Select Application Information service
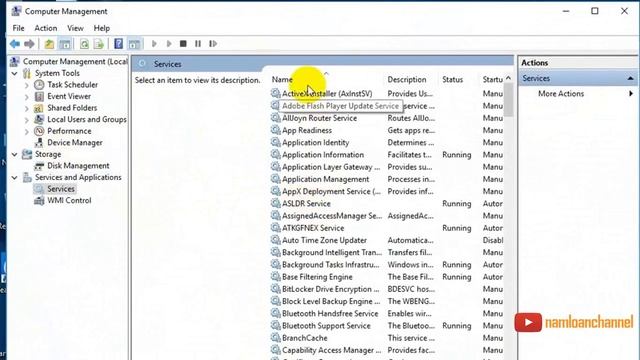This screenshot has width=640, height=360. (323, 155)
